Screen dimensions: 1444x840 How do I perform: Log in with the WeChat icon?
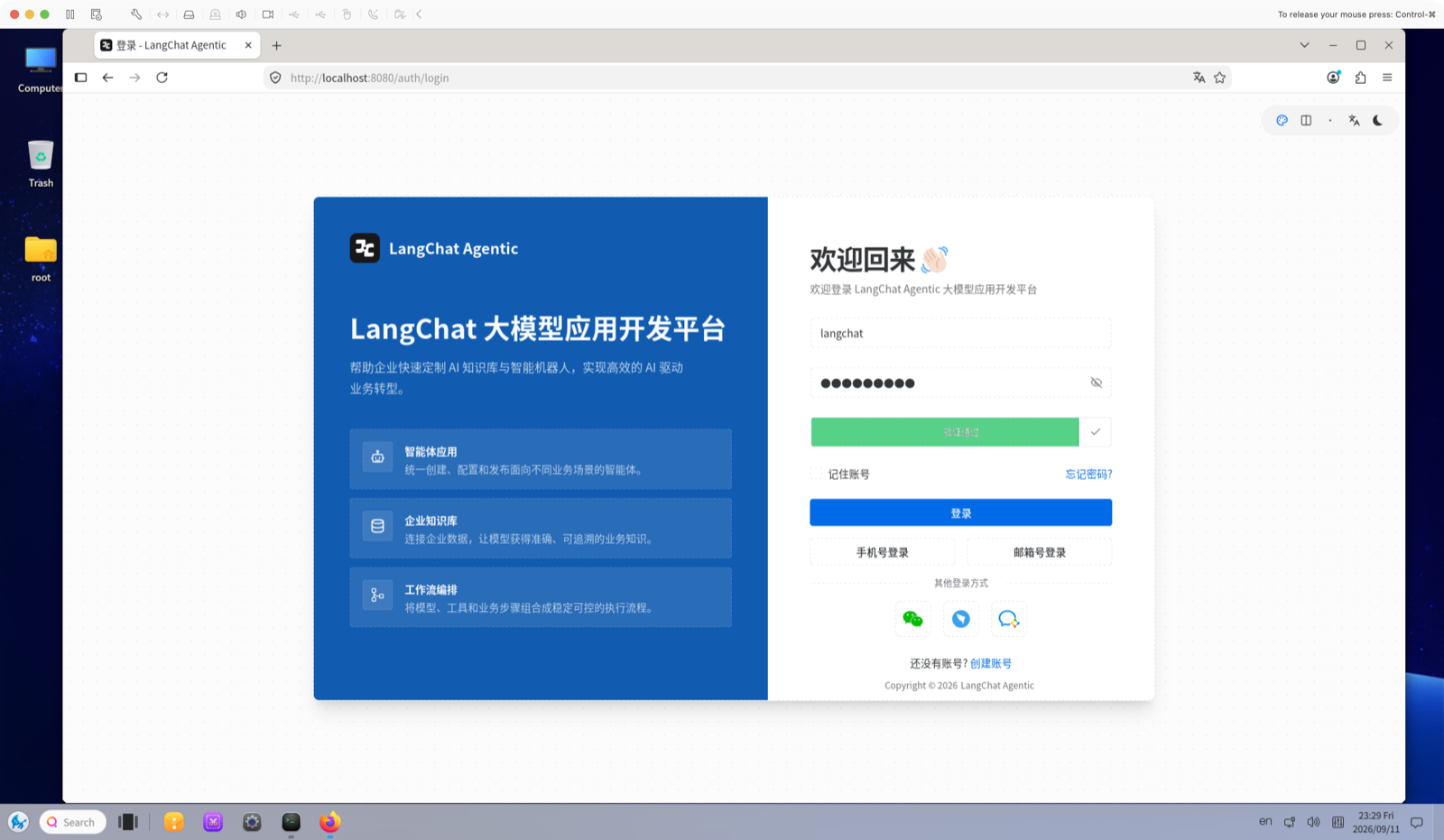(x=912, y=619)
